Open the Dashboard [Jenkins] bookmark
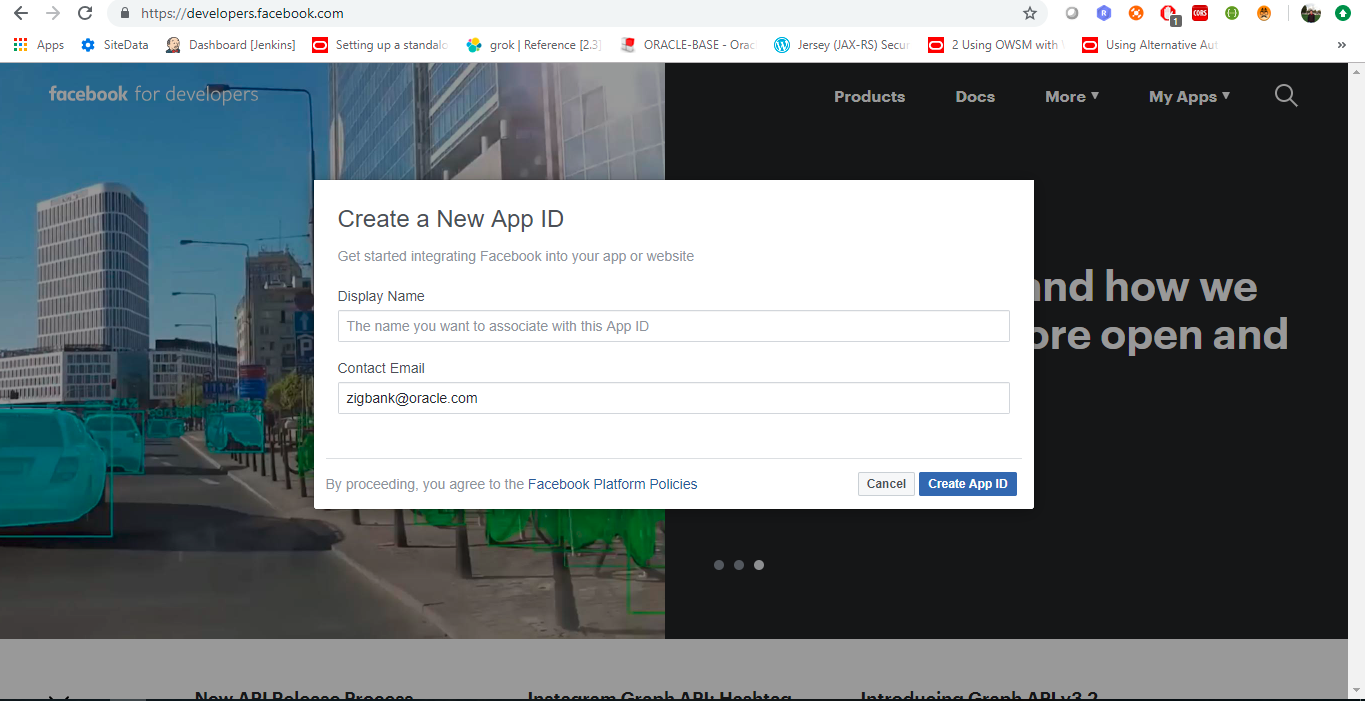This screenshot has height=701, width=1365. (231, 45)
